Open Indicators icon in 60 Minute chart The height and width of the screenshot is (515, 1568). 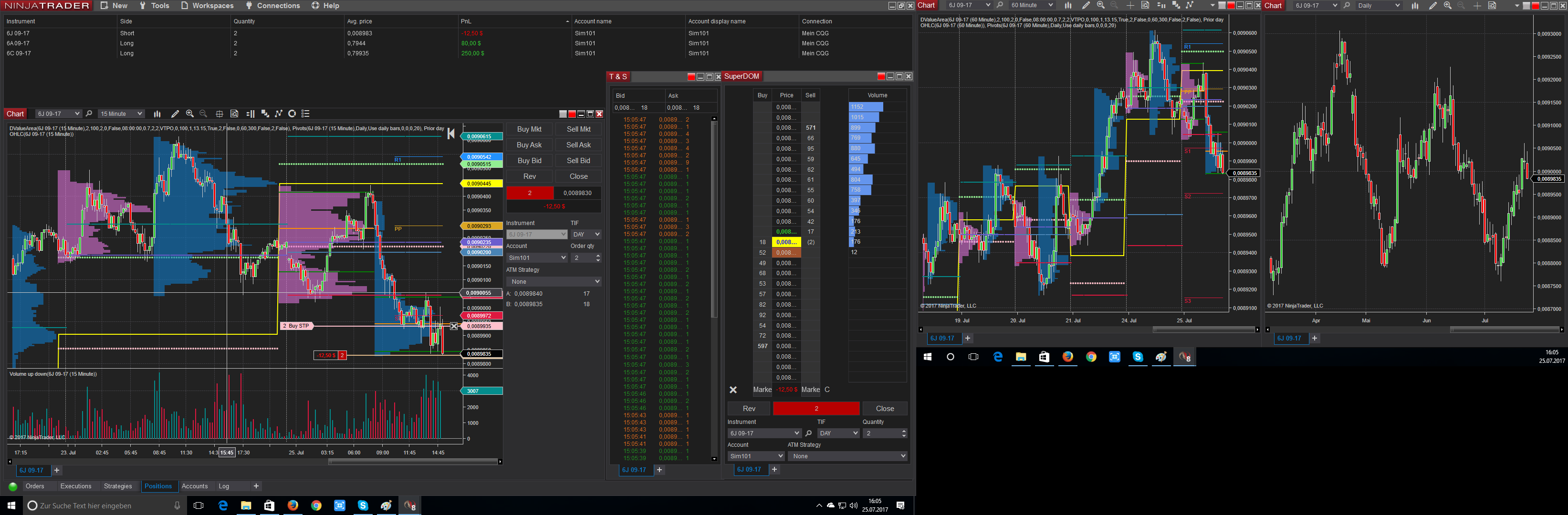point(1175,5)
